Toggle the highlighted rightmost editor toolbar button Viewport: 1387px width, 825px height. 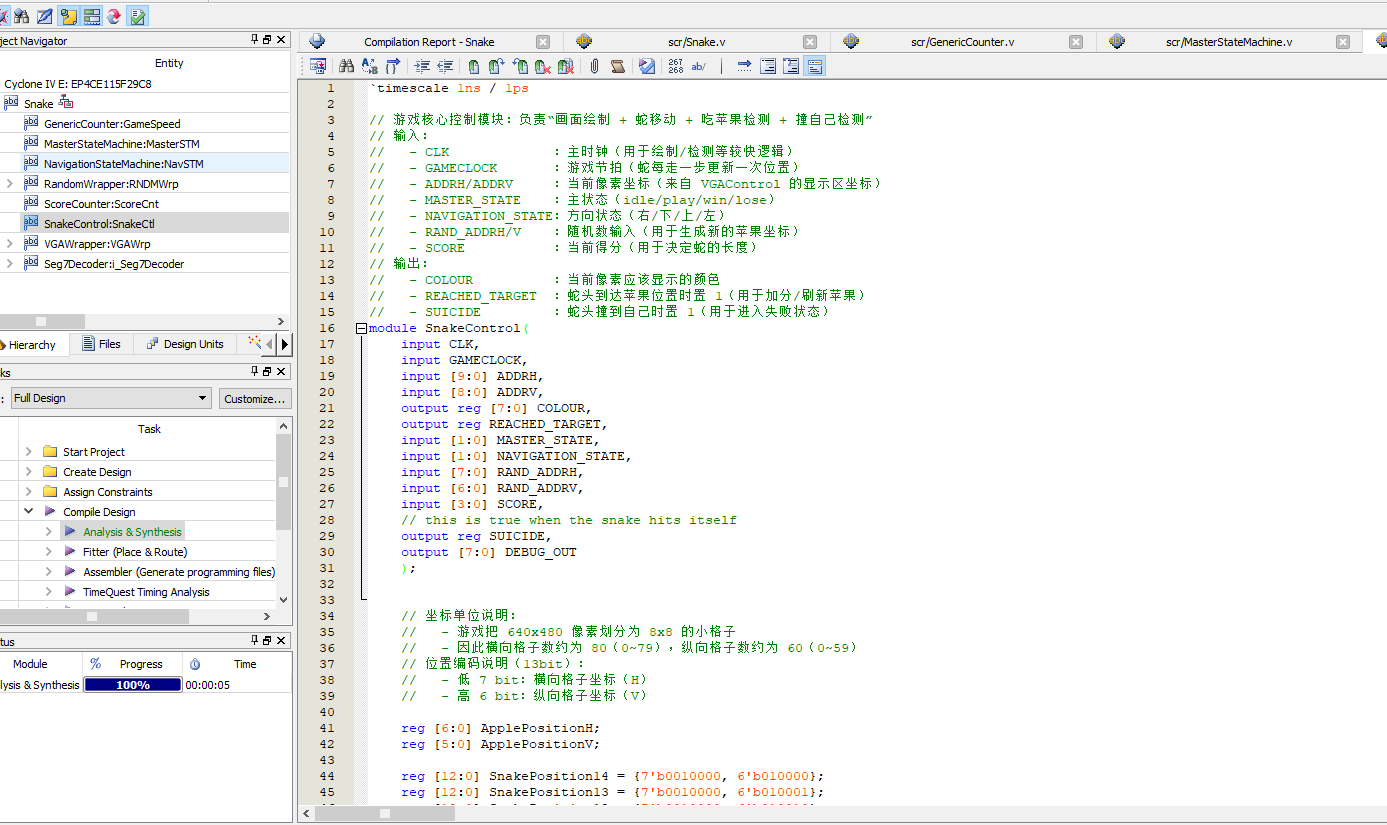[815, 66]
